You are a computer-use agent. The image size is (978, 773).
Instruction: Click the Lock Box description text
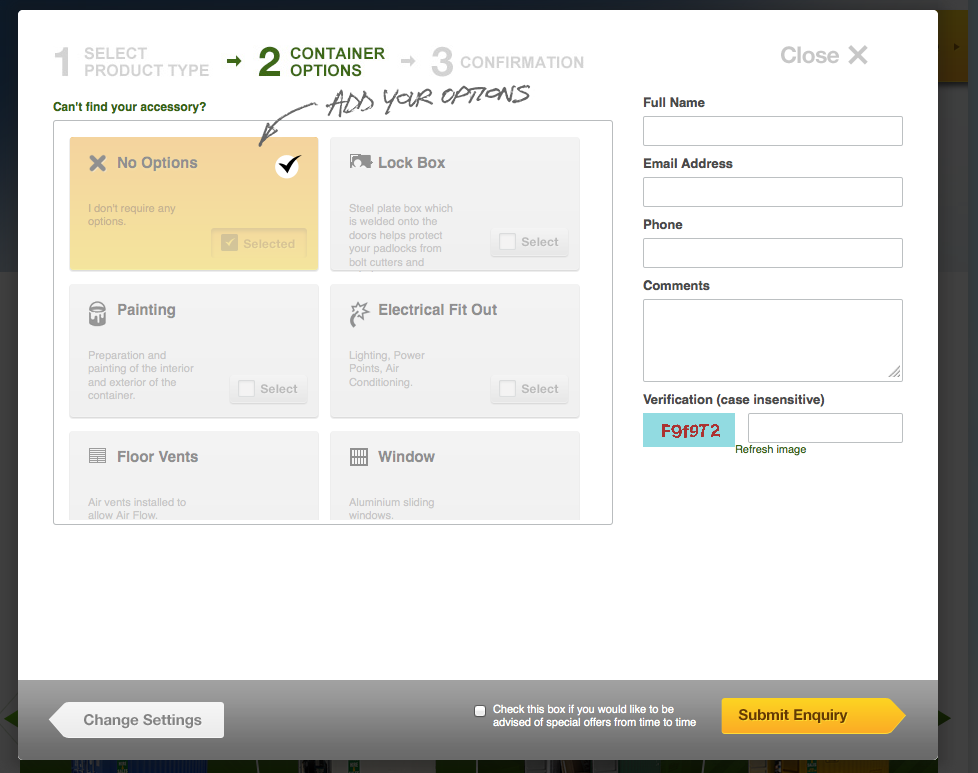pyautogui.click(x=401, y=235)
